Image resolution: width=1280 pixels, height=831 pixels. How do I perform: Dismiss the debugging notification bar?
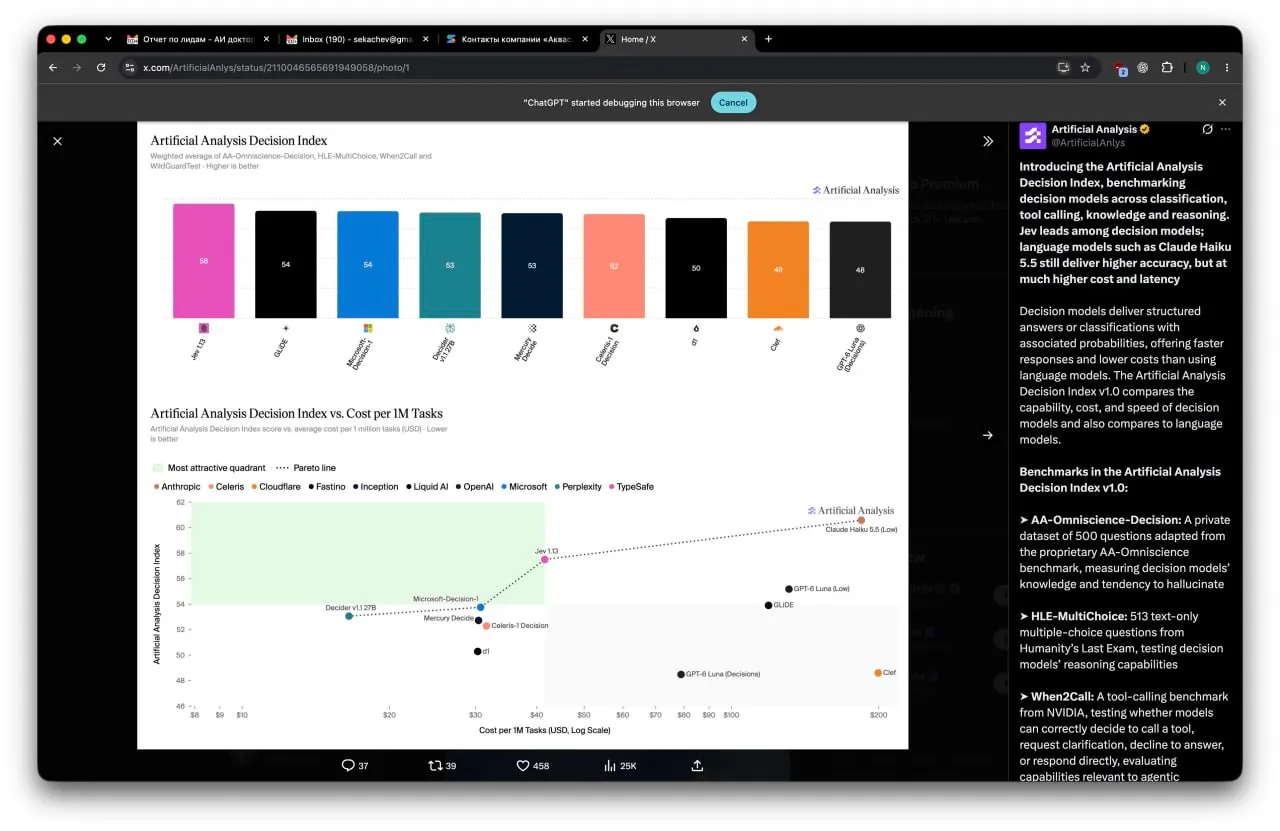tap(1222, 102)
